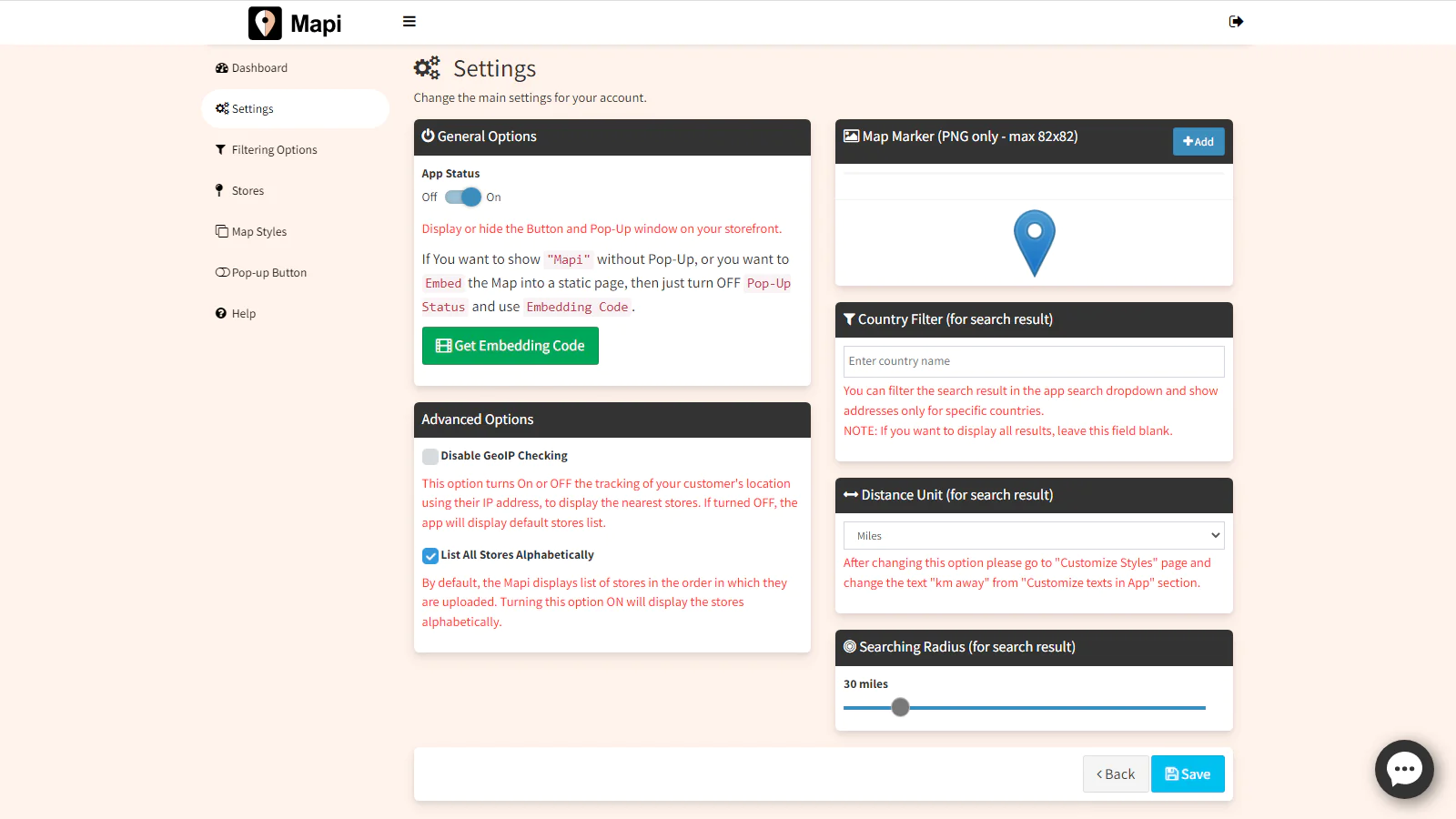Screen dimensions: 1456x819
Task: Click the power icon in General Options header
Action: click(x=428, y=136)
